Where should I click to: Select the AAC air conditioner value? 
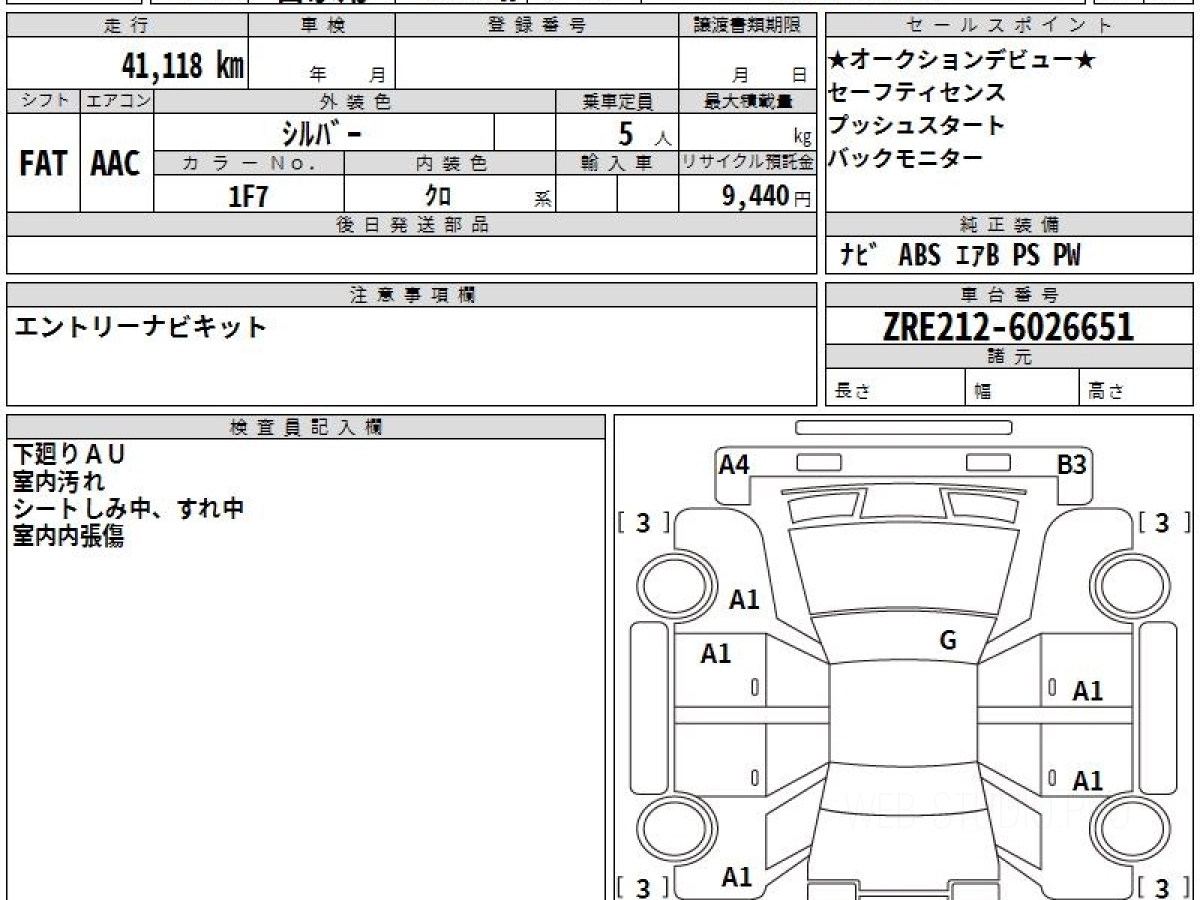pyautogui.click(x=117, y=163)
